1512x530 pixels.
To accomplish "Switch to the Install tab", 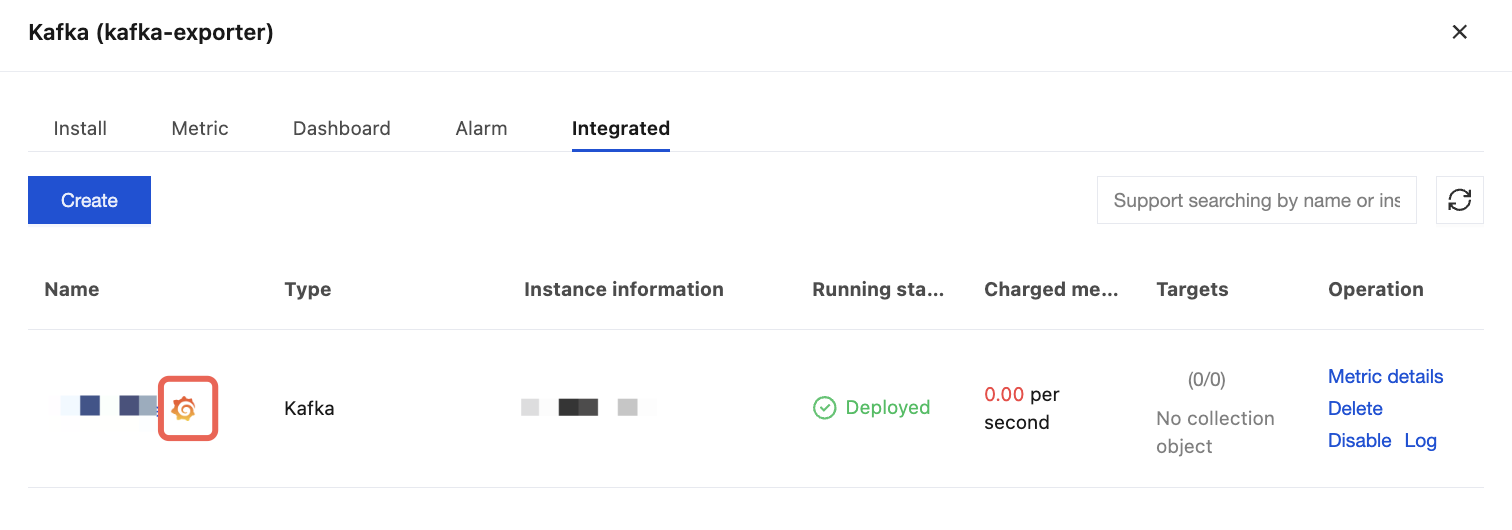I will click(x=80, y=128).
